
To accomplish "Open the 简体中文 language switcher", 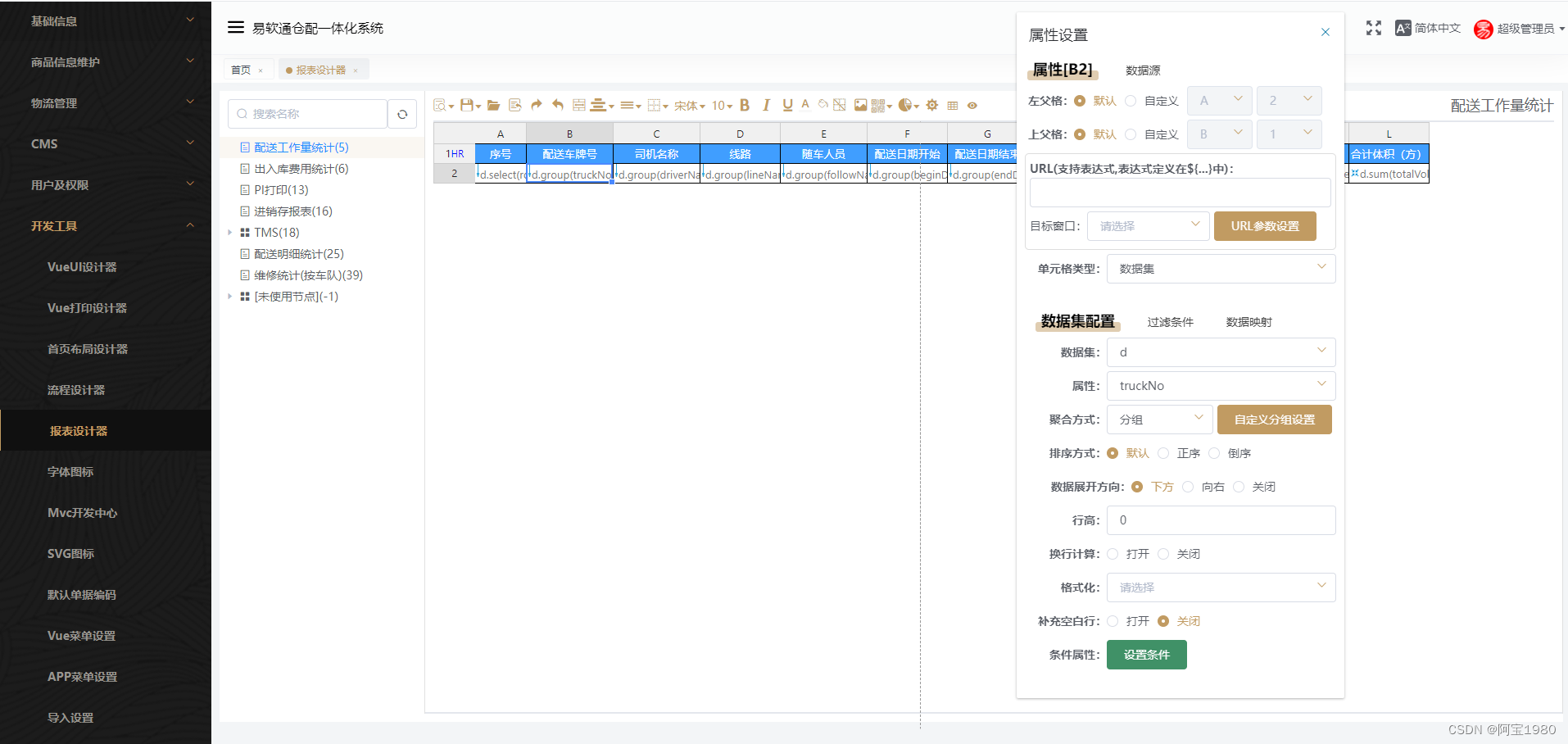I will 1428,28.
